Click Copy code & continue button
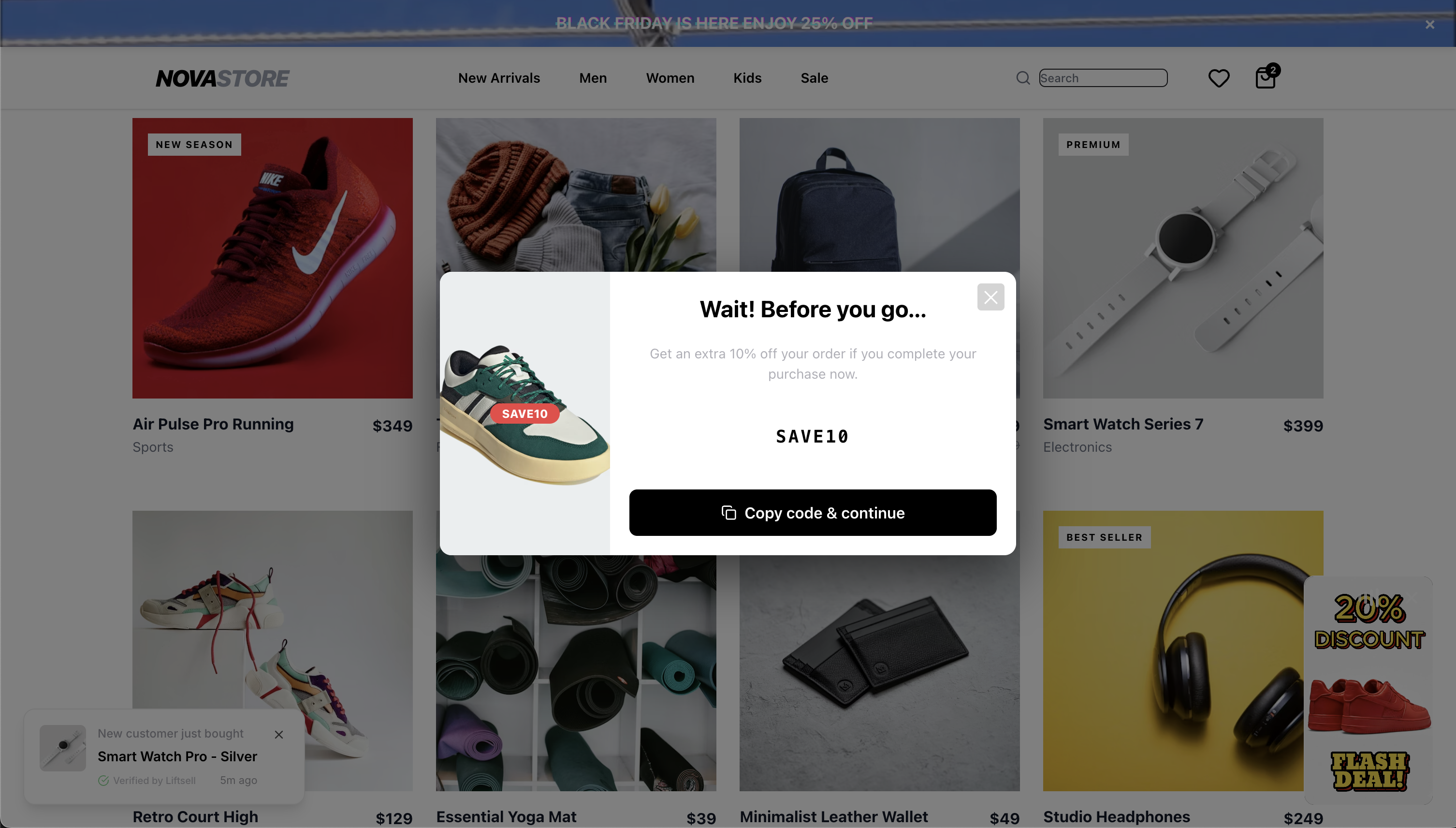 (x=813, y=512)
